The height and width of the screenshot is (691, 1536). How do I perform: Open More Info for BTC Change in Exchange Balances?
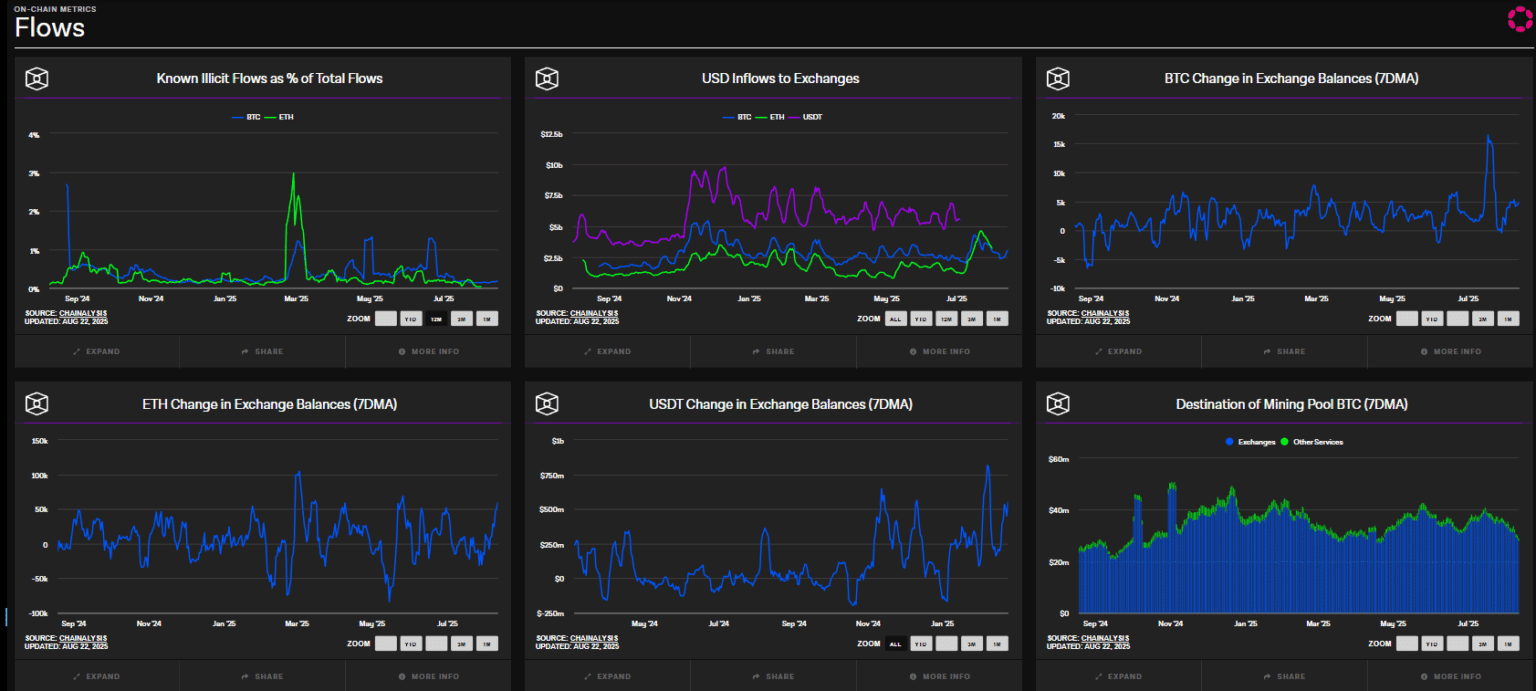click(x=1450, y=351)
